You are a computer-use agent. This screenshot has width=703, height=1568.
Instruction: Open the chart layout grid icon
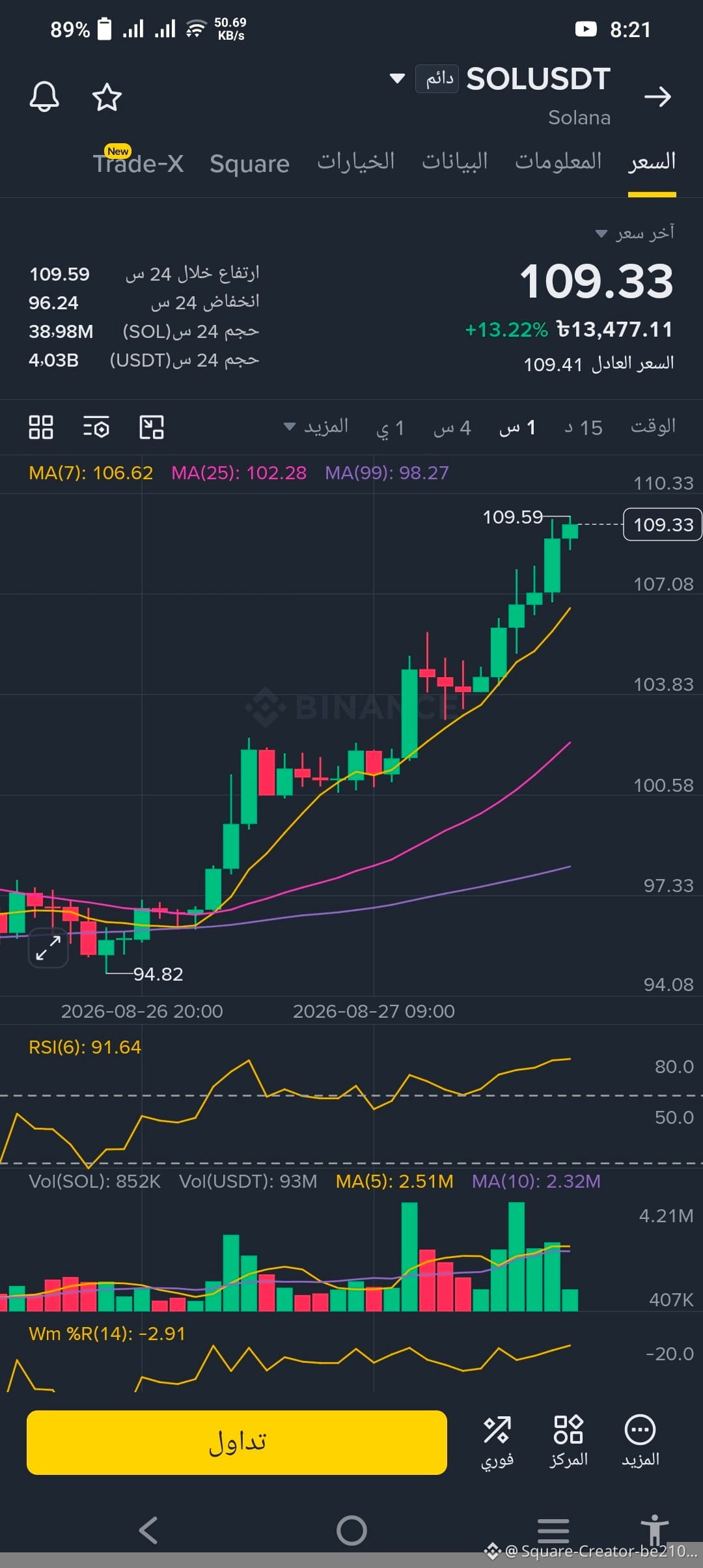pos(41,427)
